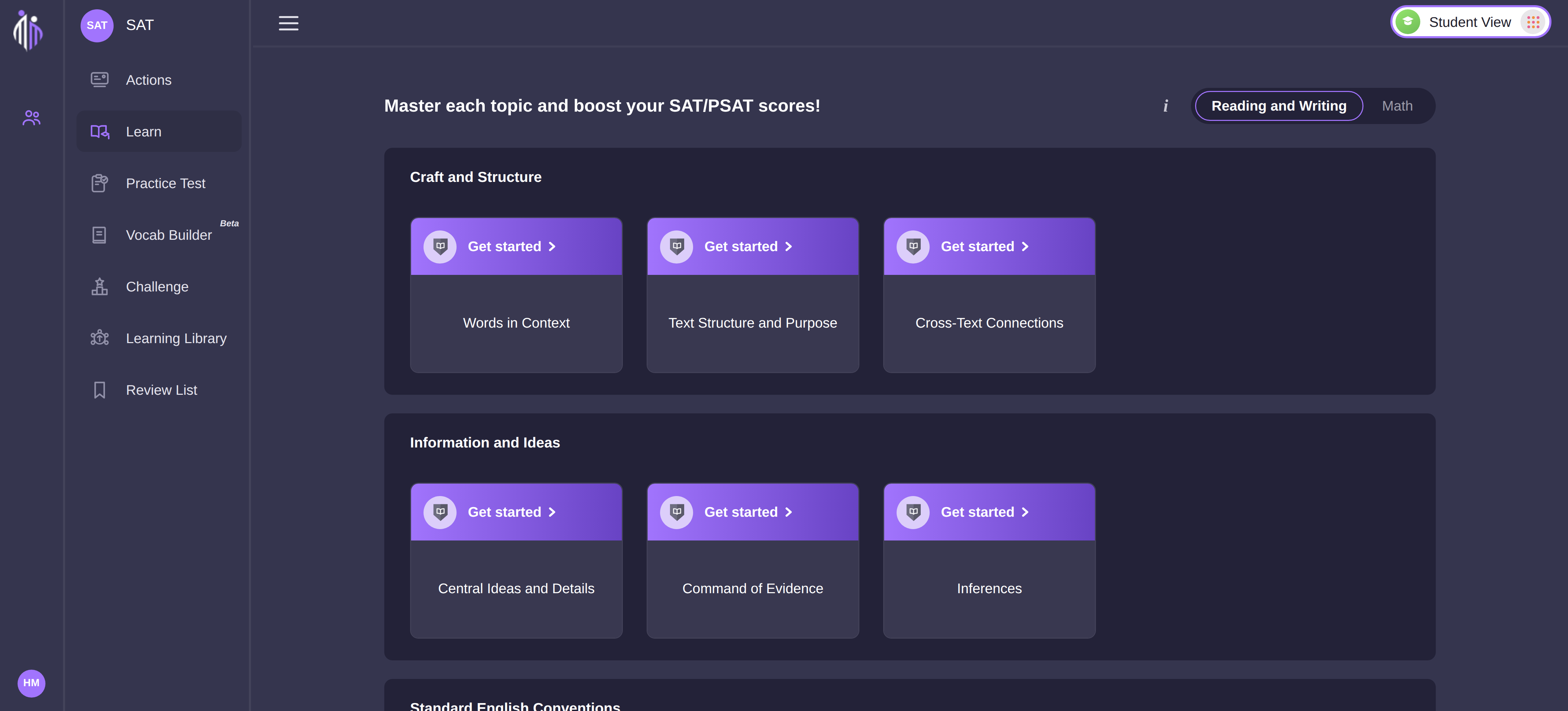
Task: Click the Words in Context card title
Action: [516, 323]
